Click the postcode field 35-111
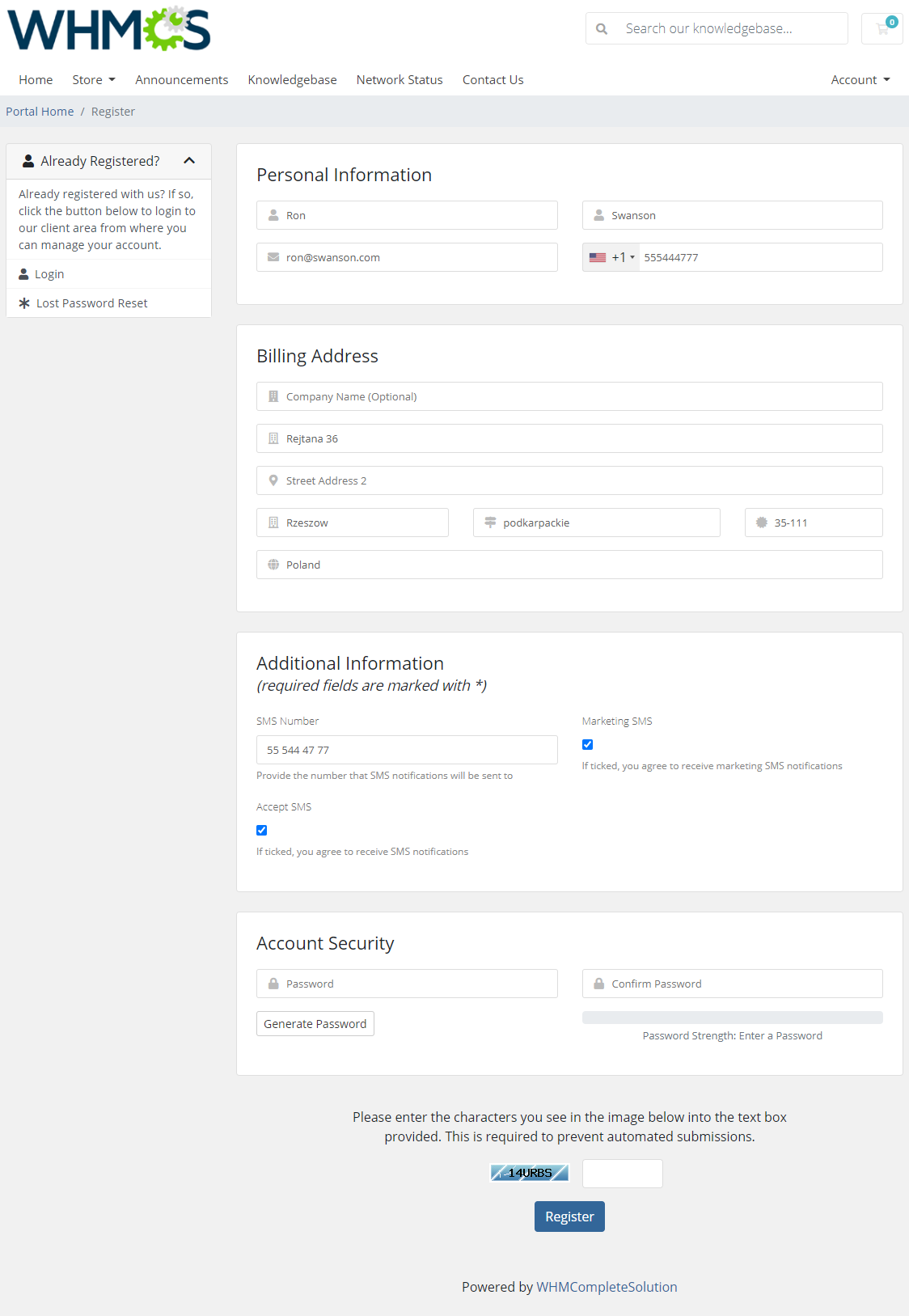Image resolution: width=909 pixels, height=1316 pixels. [x=814, y=523]
